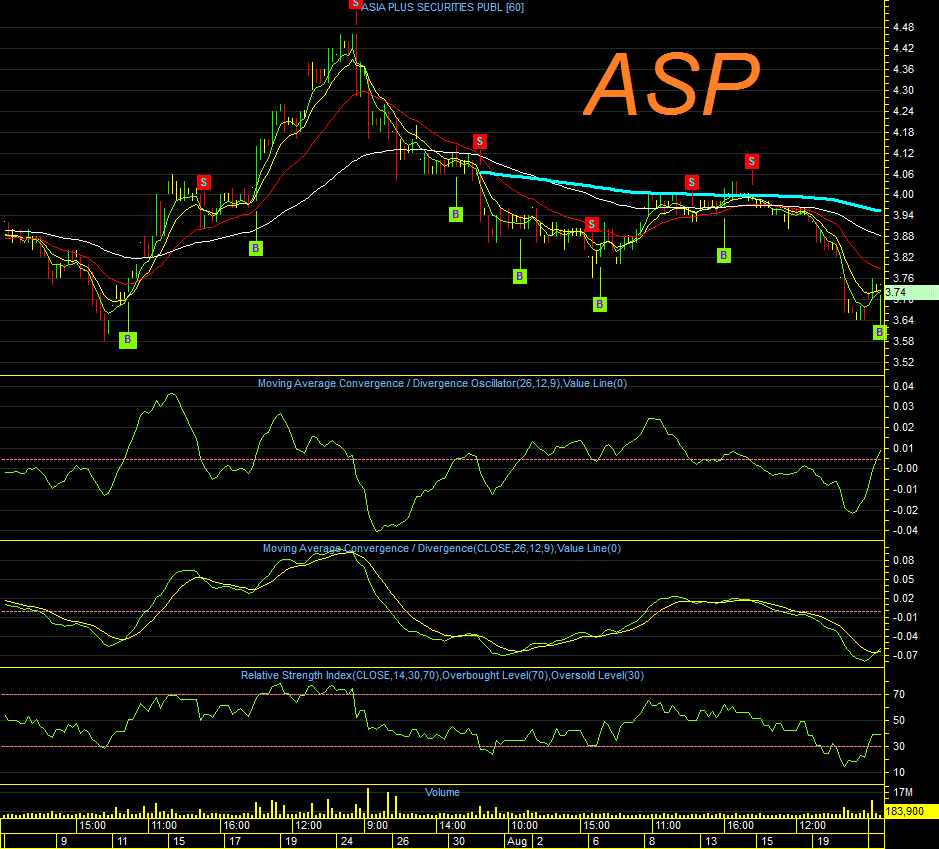Click the 3.52 price axis label

pos(903,362)
